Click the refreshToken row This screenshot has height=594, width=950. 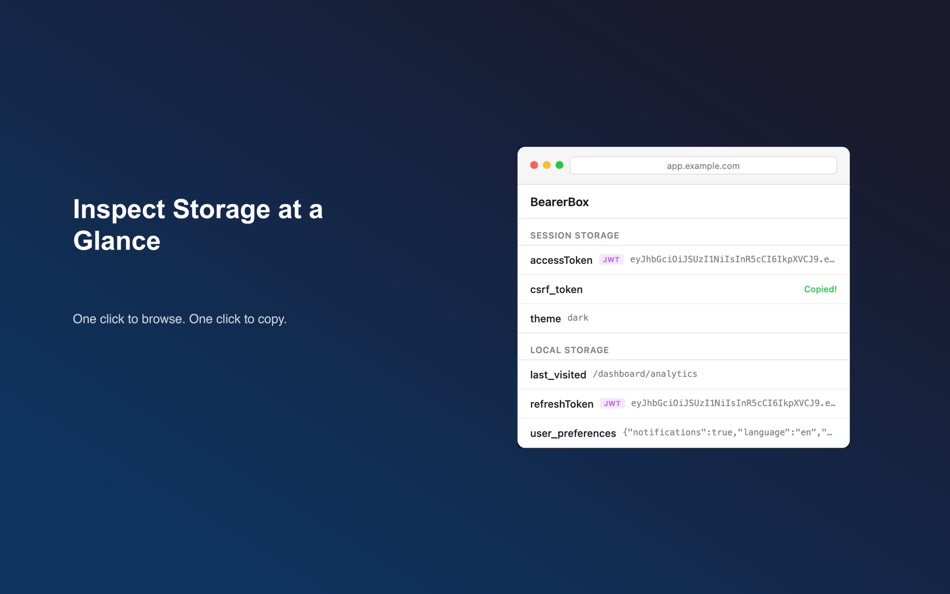coord(683,403)
